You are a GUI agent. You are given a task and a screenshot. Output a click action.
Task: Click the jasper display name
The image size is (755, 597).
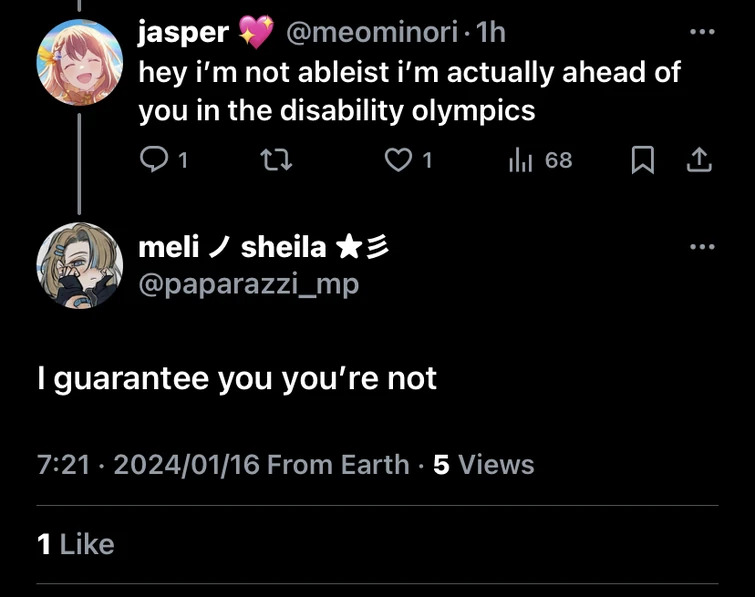click(183, 33)
